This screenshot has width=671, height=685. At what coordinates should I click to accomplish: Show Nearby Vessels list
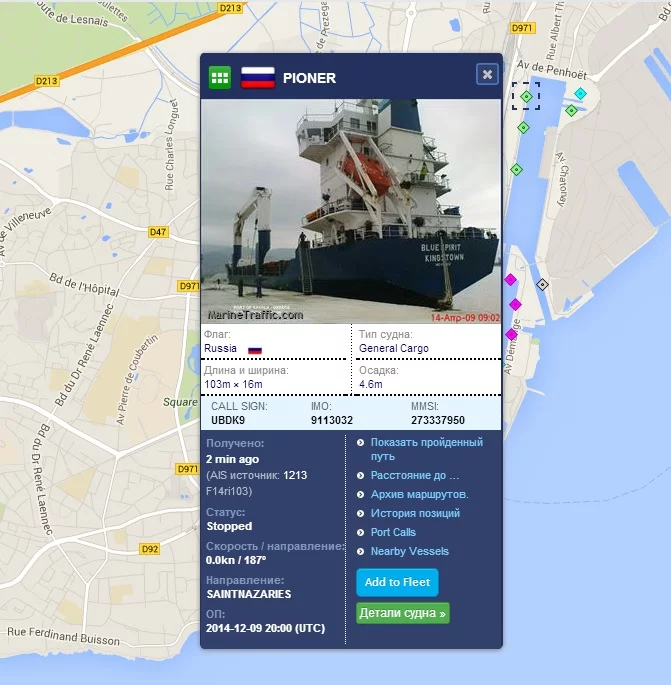tap(409, 551)
